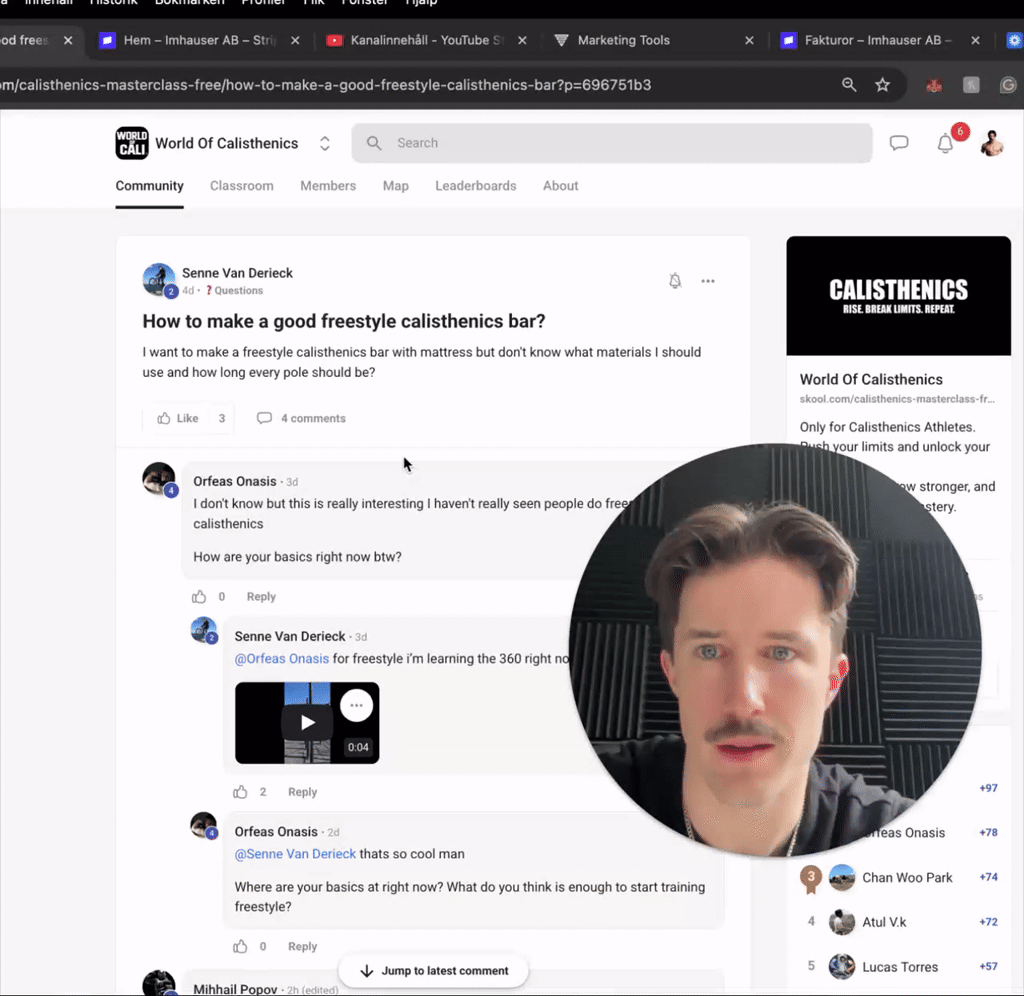This screenshot has width=1024, height=996.
Task: Open the post three-dot options menu
Action: point(708,281)
